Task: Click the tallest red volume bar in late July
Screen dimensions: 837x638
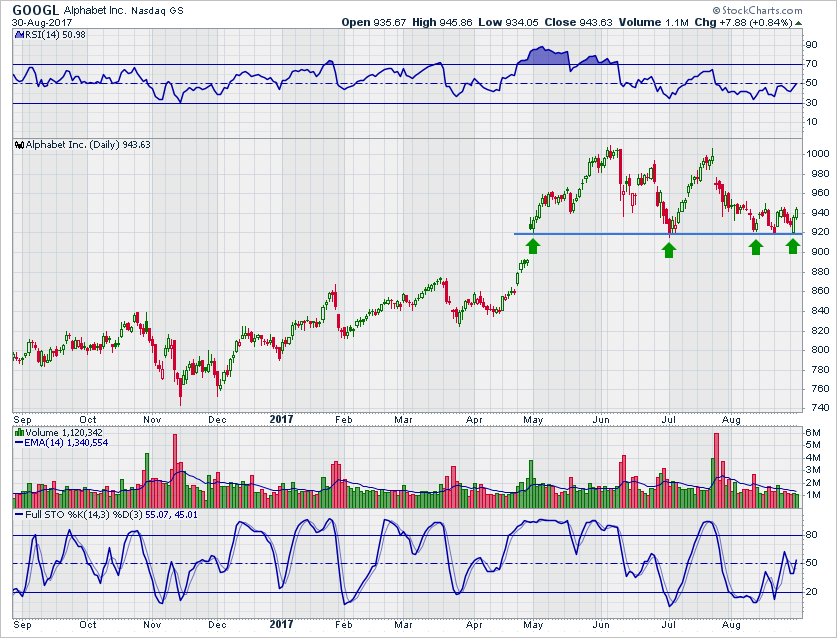Action: click(716, 470)
